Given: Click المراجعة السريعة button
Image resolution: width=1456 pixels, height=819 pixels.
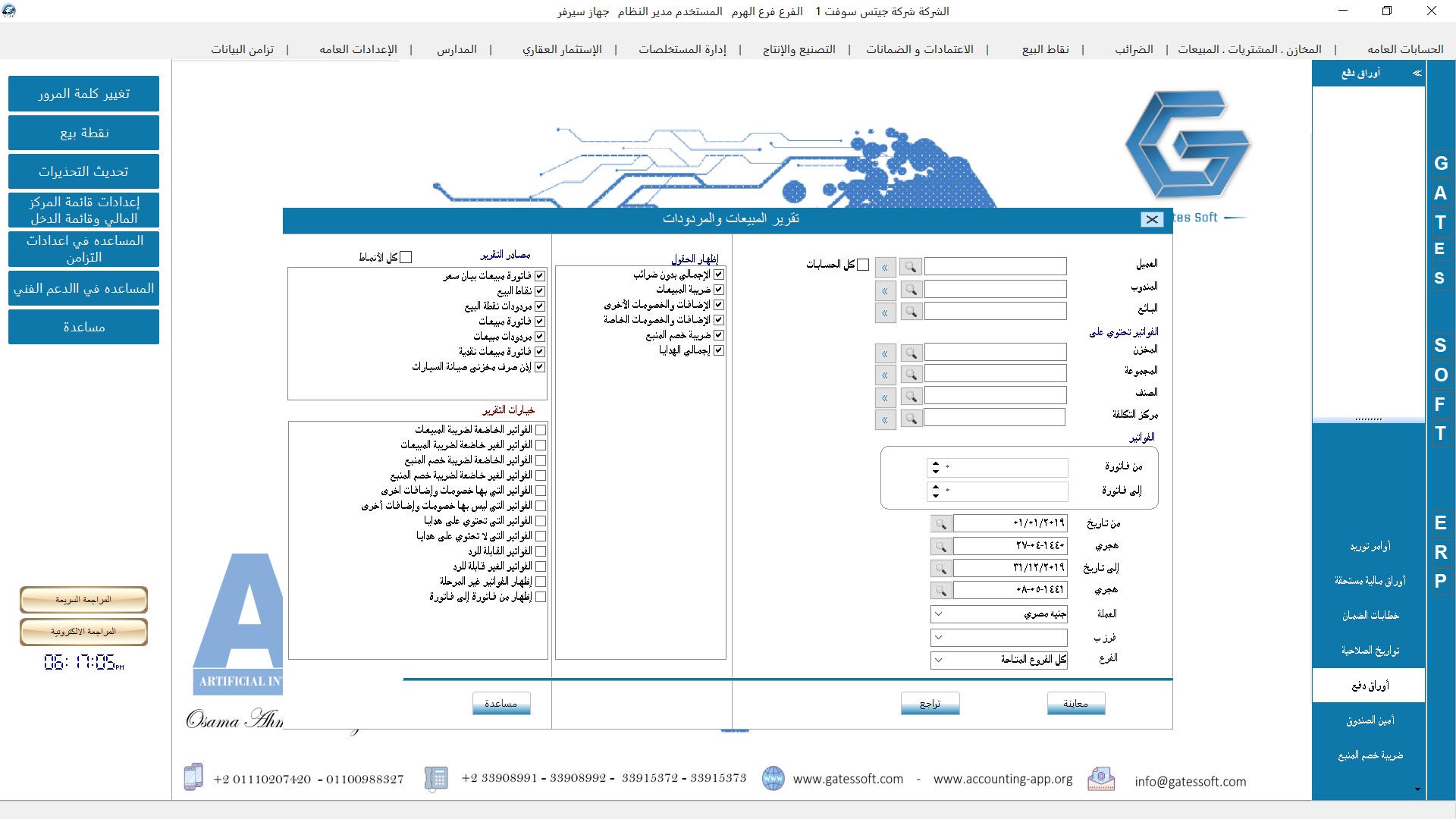Looking at the screenshot, I should tap(83, 600).
